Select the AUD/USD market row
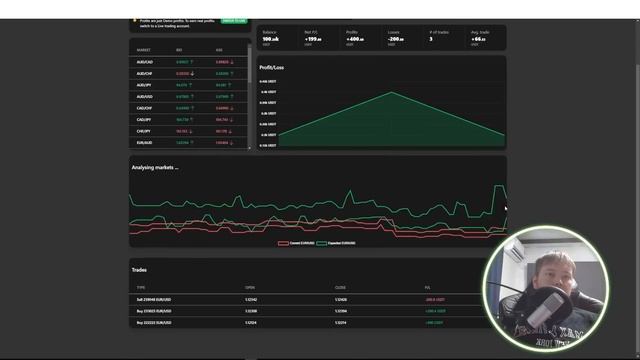 [188, 97]
